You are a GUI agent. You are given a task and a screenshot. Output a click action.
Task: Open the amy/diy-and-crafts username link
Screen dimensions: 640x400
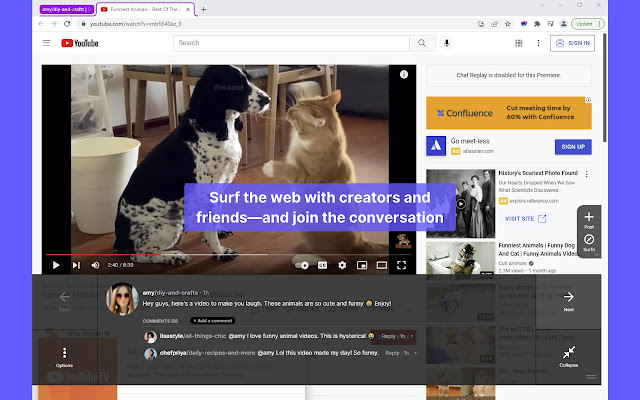click(x=170, y=293)
